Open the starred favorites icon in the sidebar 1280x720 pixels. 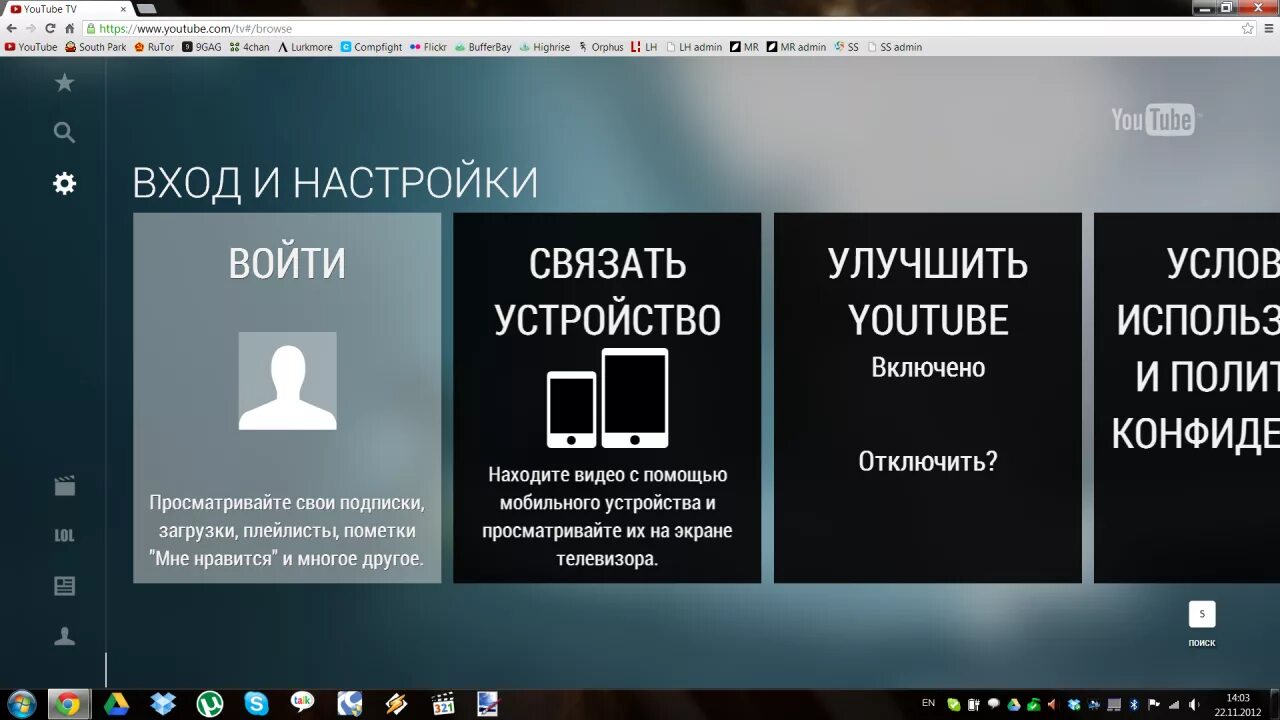[64, 83]
